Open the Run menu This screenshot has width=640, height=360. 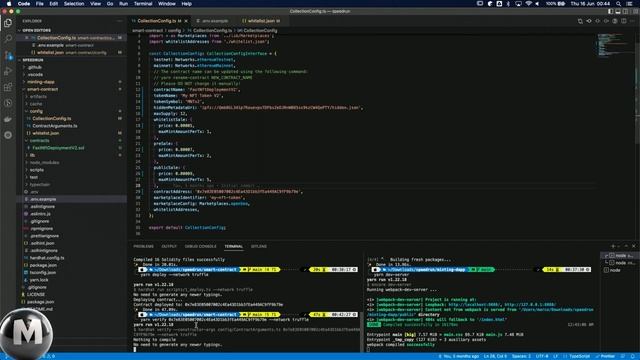pos(123,4)
